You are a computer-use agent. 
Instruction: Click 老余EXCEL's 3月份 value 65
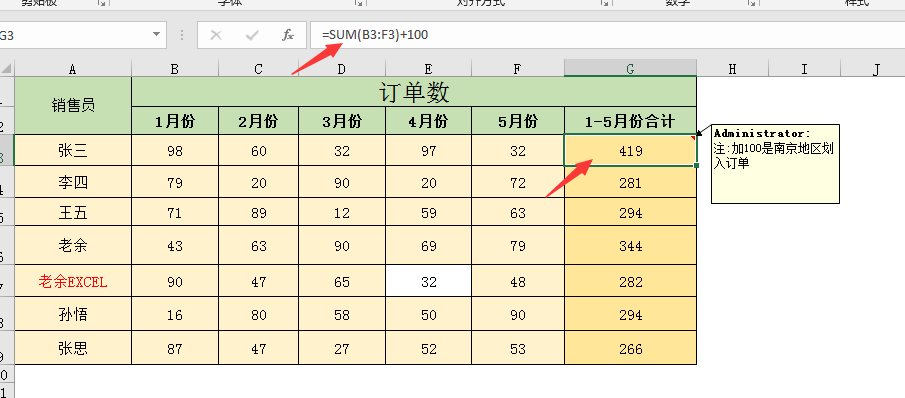click(x=342, y=281)
